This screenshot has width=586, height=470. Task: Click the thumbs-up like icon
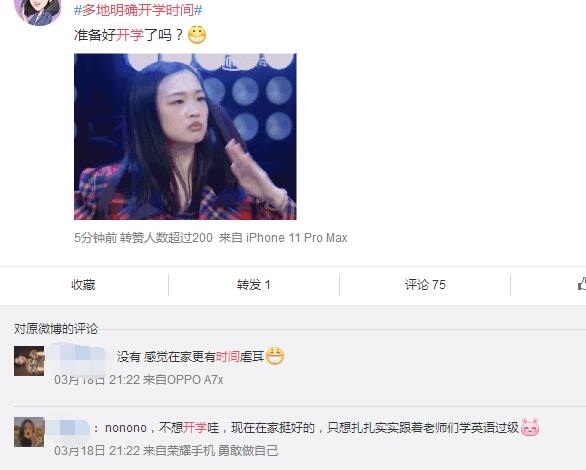582,284
